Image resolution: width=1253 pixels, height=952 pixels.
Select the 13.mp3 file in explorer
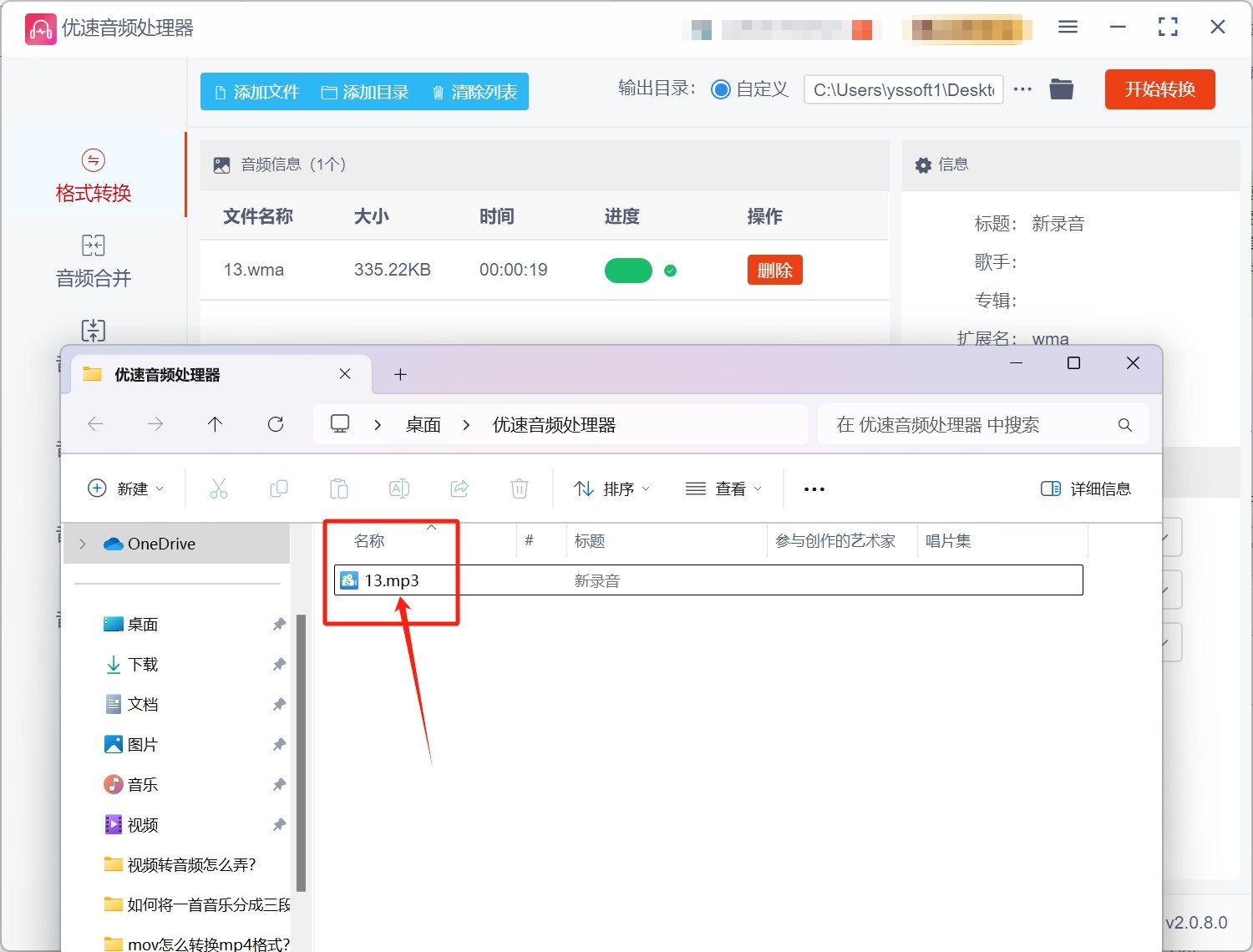391,580
